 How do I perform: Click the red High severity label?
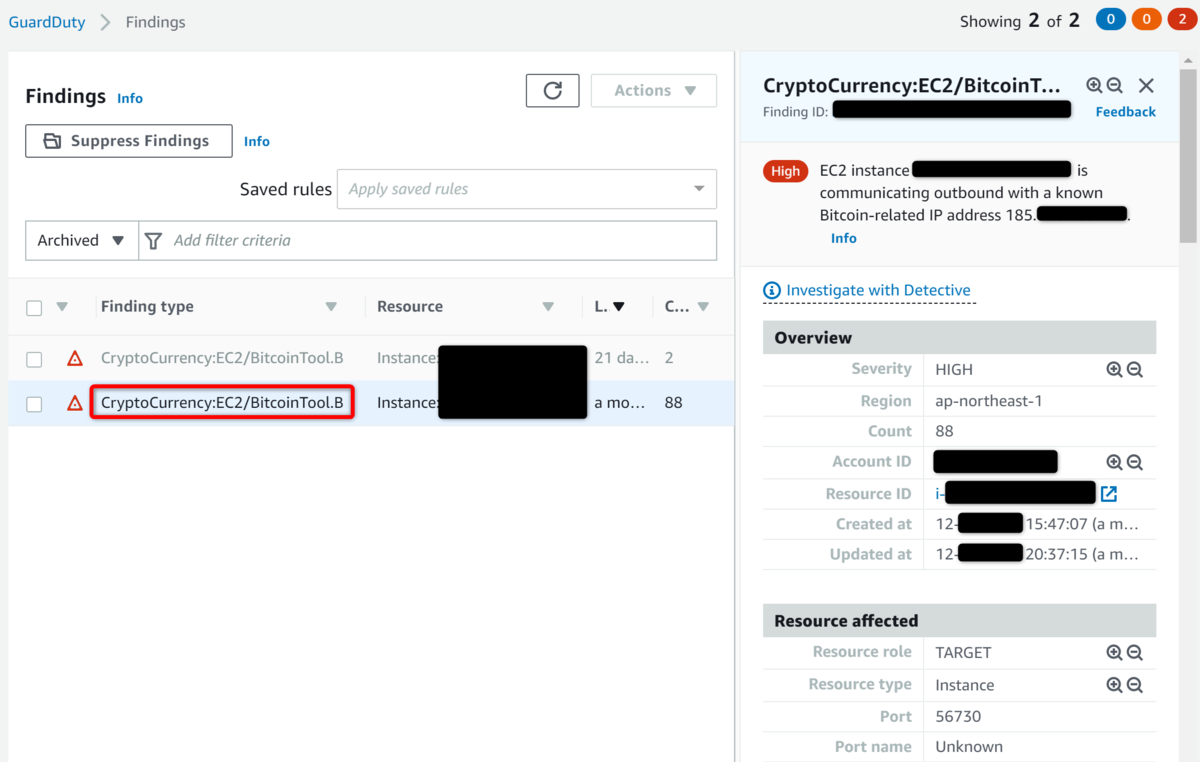pyautogui.click(x=786, y=171)
